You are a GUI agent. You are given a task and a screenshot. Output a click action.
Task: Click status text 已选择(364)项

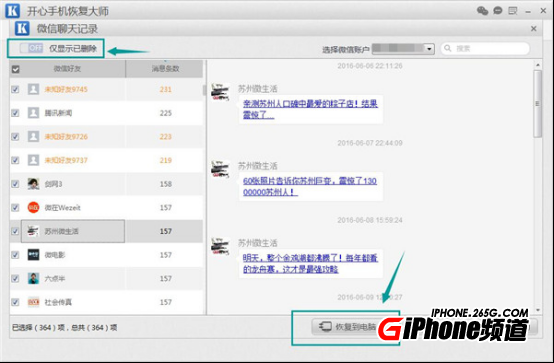pos(38,328)
